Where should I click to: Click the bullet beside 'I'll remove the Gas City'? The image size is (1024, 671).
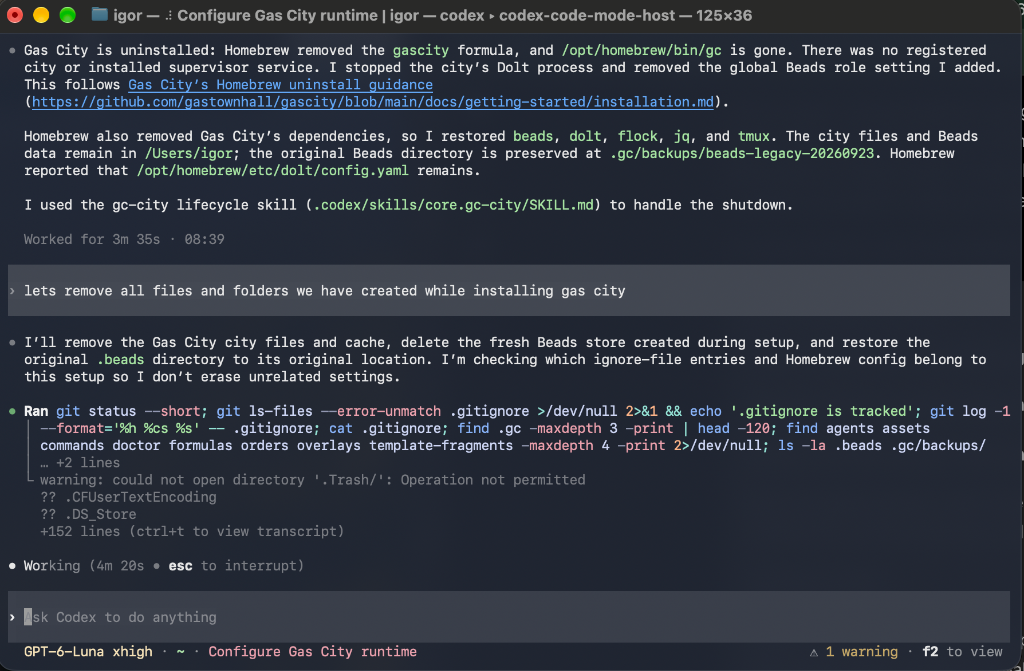coord(12,342)
